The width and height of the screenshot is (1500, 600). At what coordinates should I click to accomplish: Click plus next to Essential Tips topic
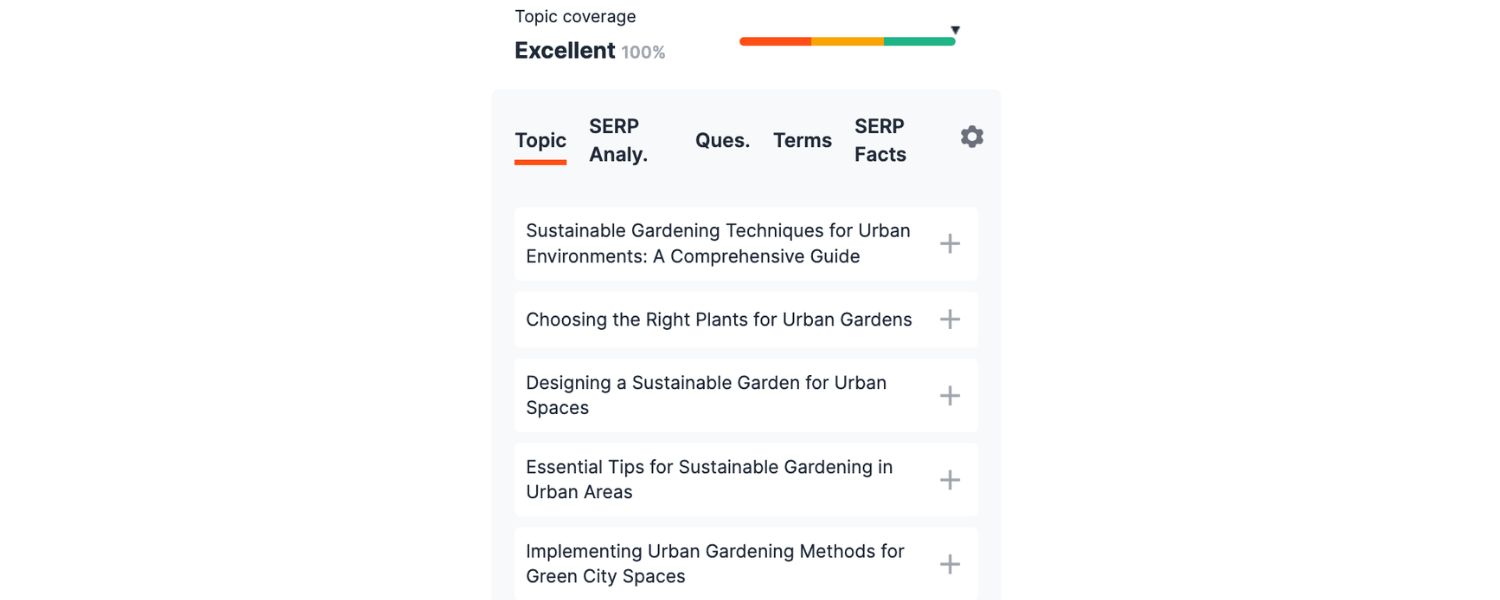point(950,480)
